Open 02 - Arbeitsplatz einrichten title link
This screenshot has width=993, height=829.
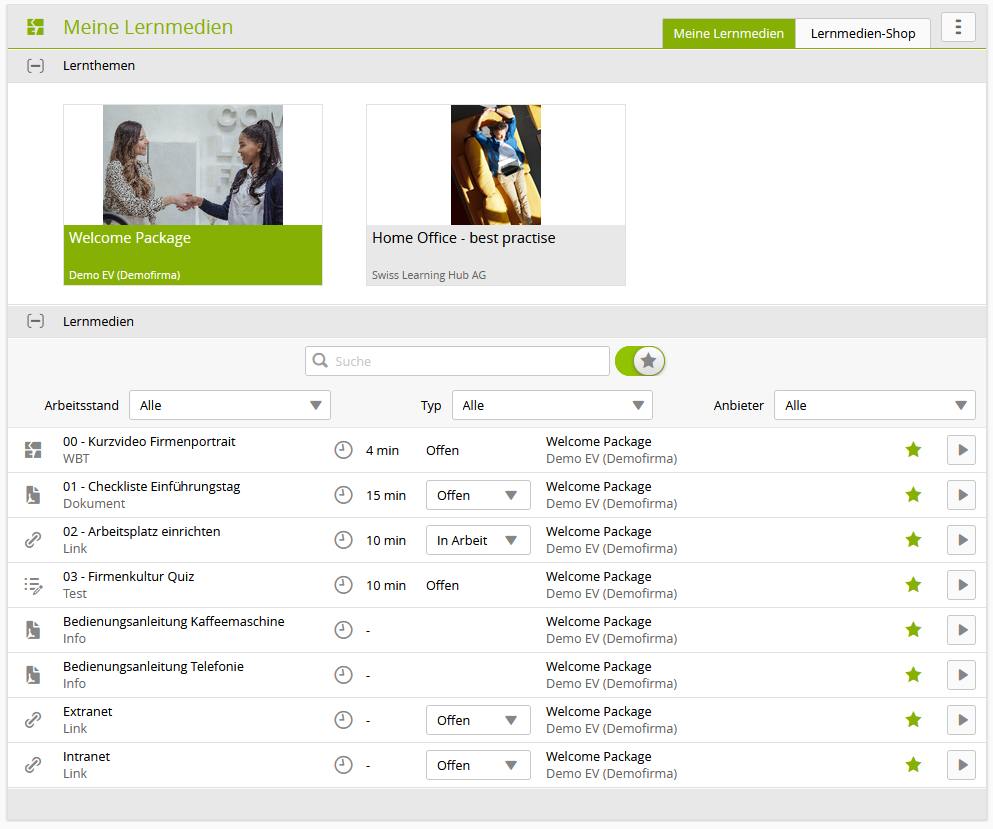pyautogui.click(x=142, y=532)
